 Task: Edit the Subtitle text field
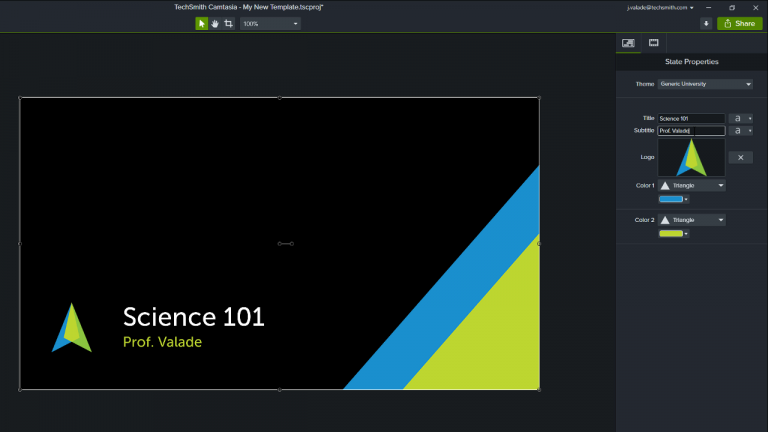pyautogui.click(x=691, y=131)
